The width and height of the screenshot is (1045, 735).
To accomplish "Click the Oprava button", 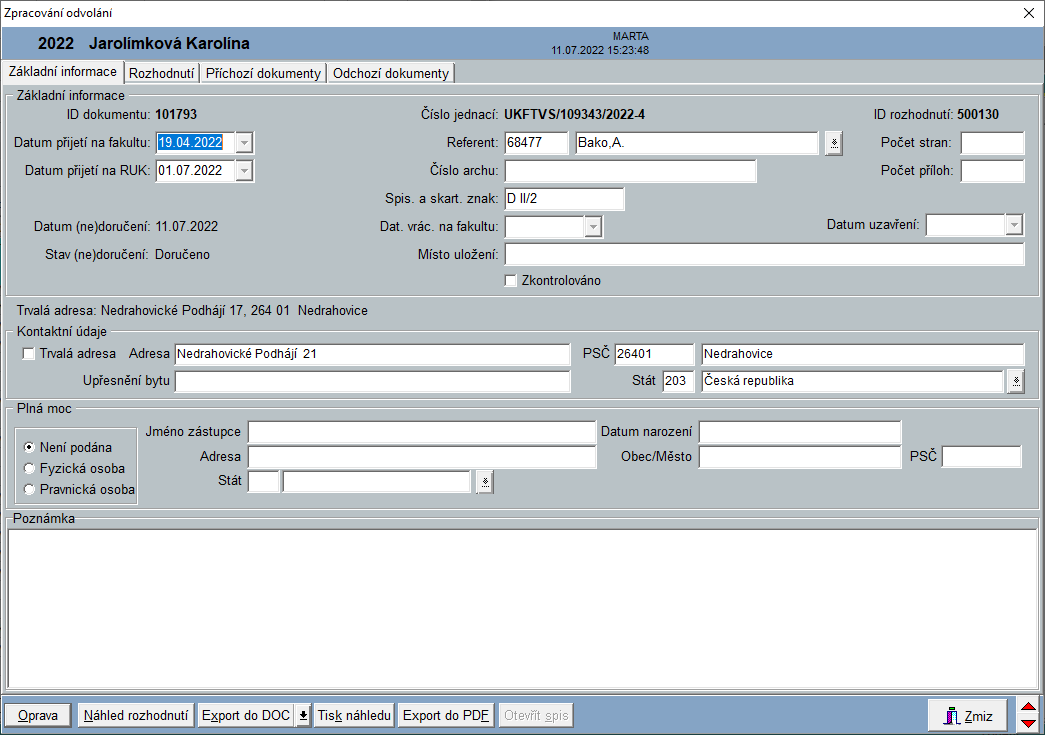I will [x=38, y=716].
